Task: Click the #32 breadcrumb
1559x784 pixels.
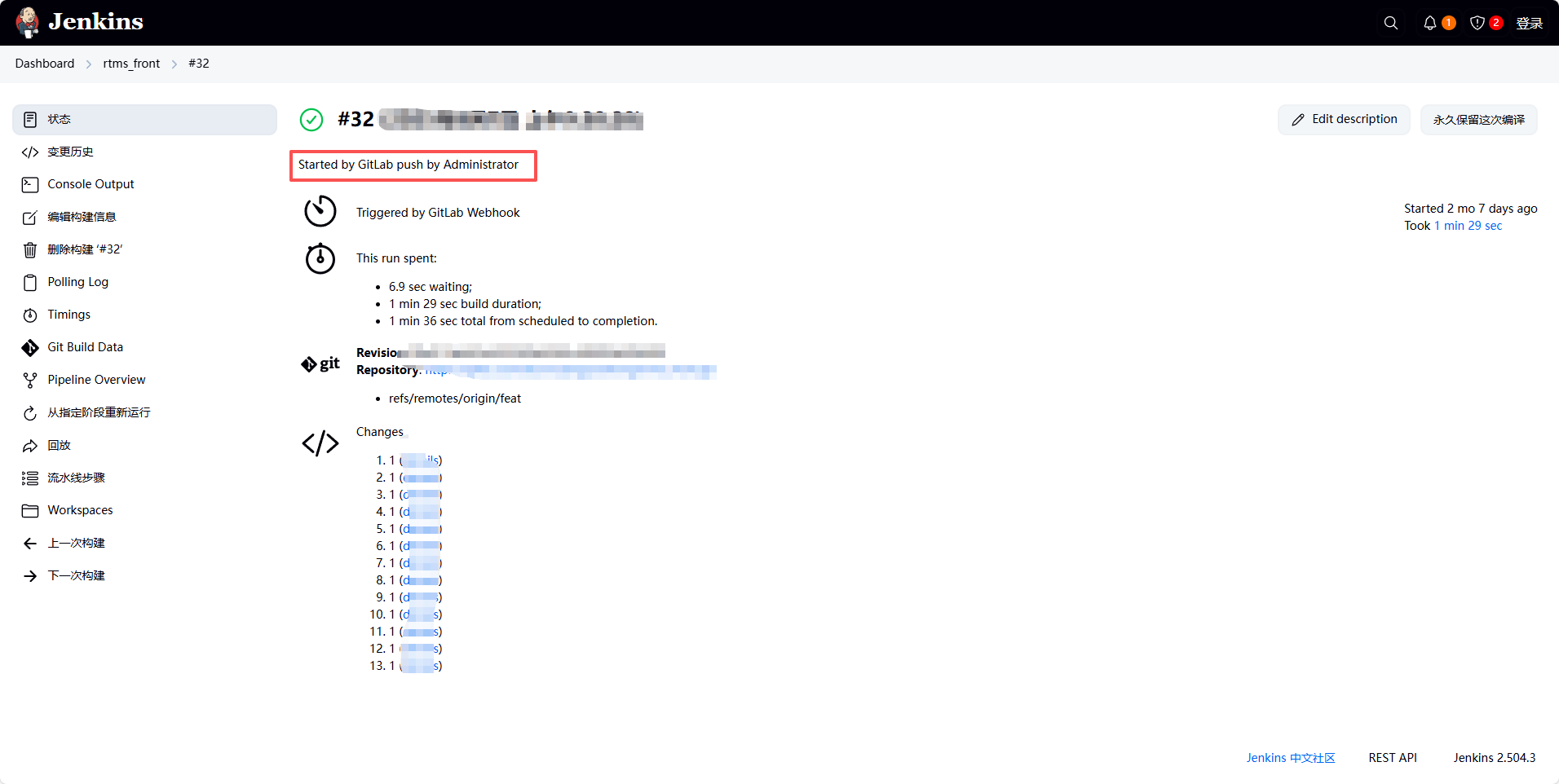Action: point(199,64)
